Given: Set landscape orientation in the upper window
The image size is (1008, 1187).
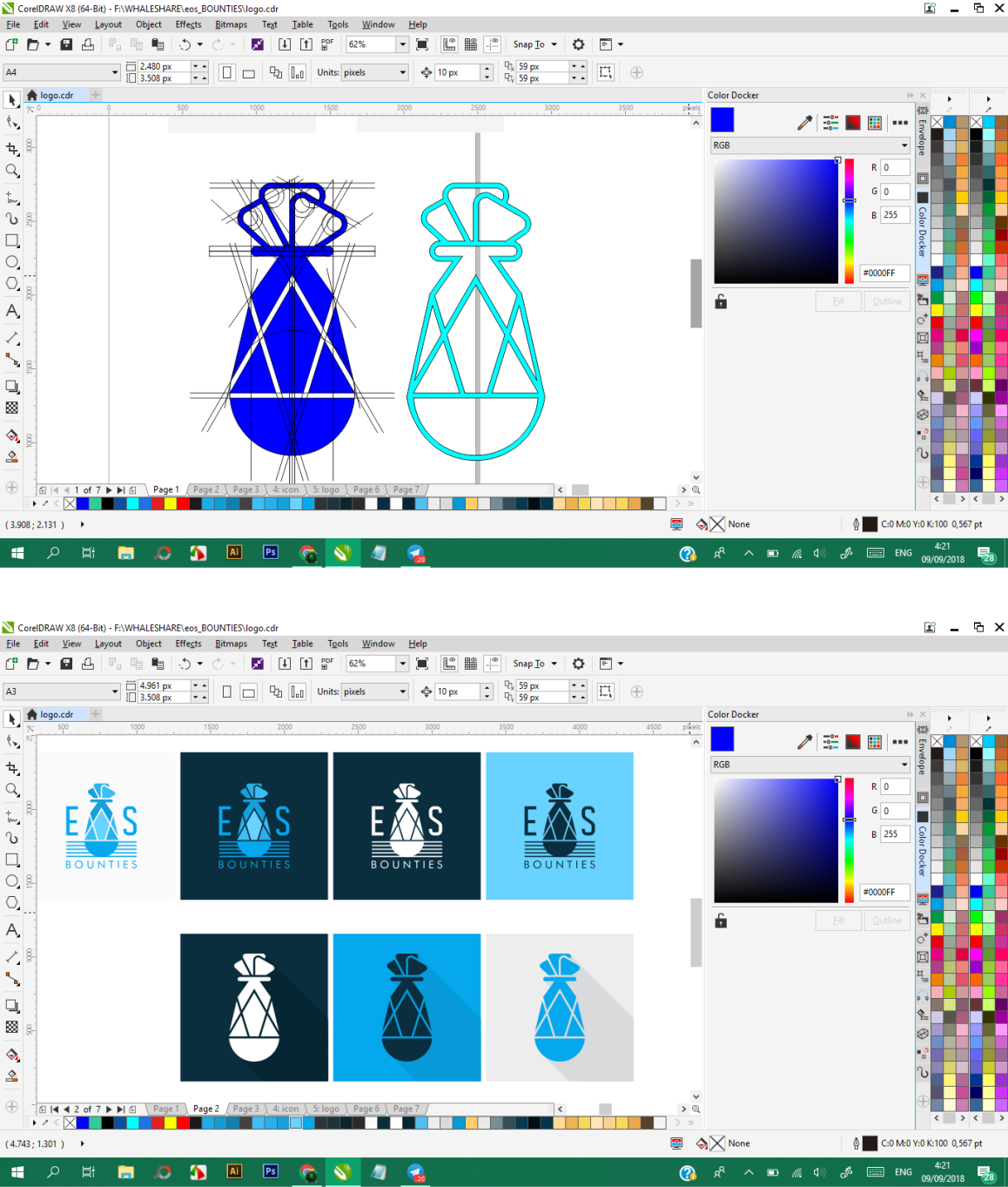Looking at the screenshot, I should point(249,72).
